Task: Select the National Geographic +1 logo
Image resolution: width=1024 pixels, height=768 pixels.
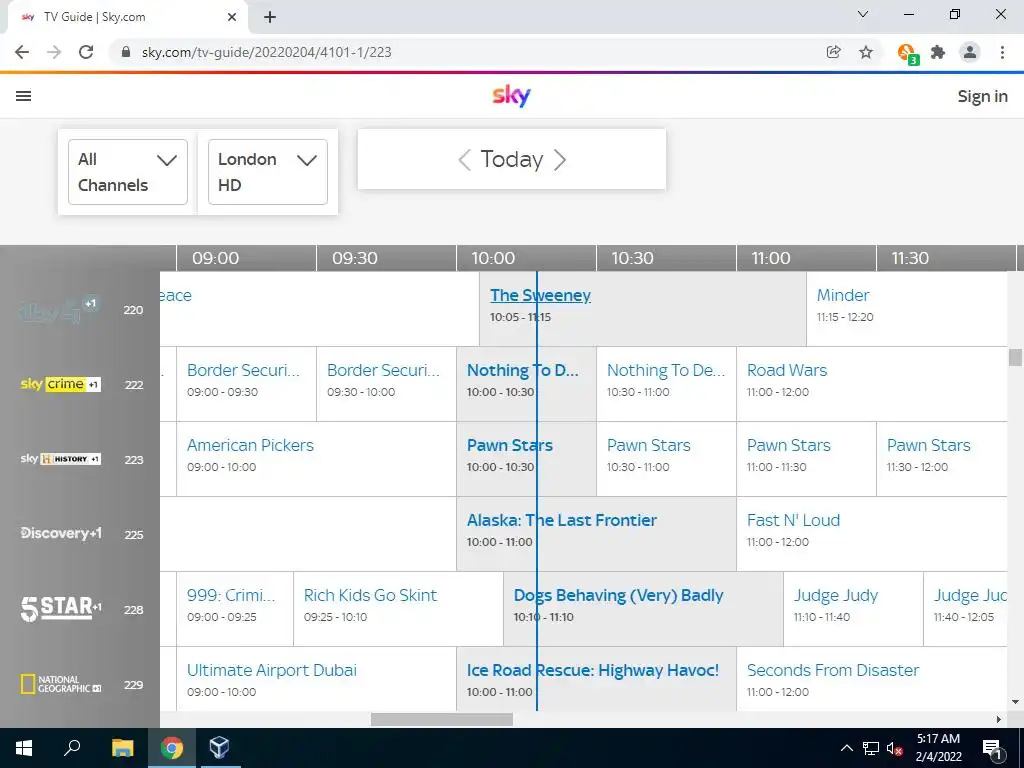Action: pyautogui.click(x=61, y=684)
